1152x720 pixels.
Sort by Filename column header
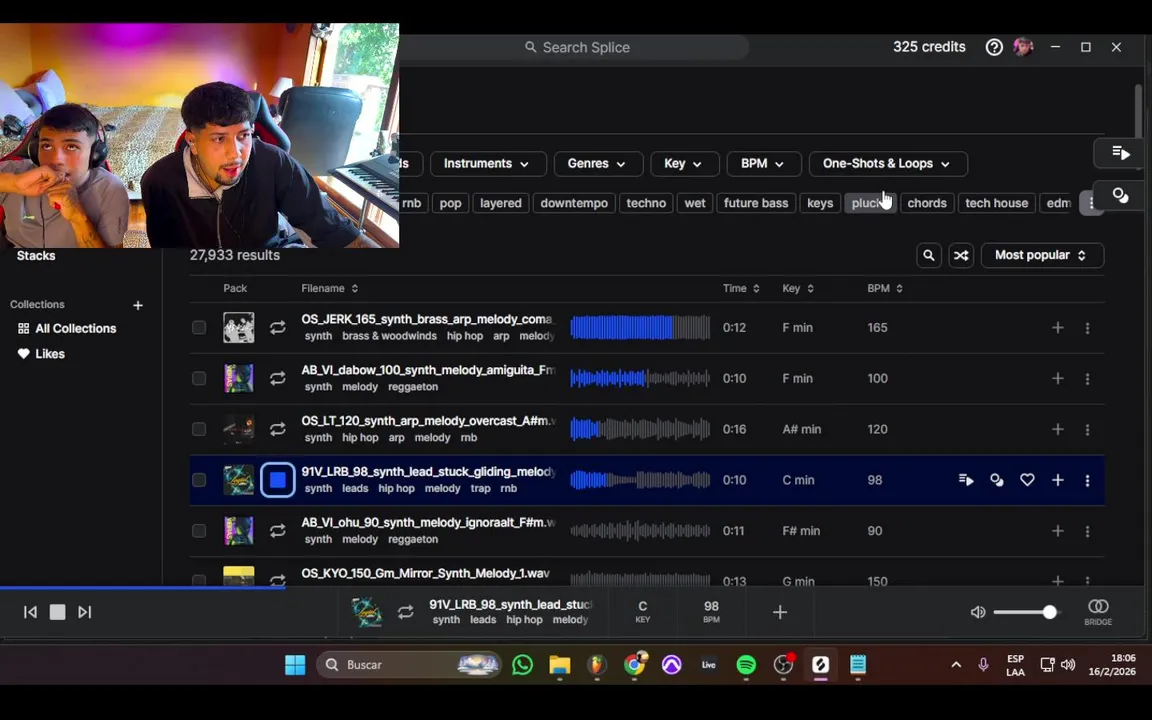pyautogui.click(x=329, y=289)
